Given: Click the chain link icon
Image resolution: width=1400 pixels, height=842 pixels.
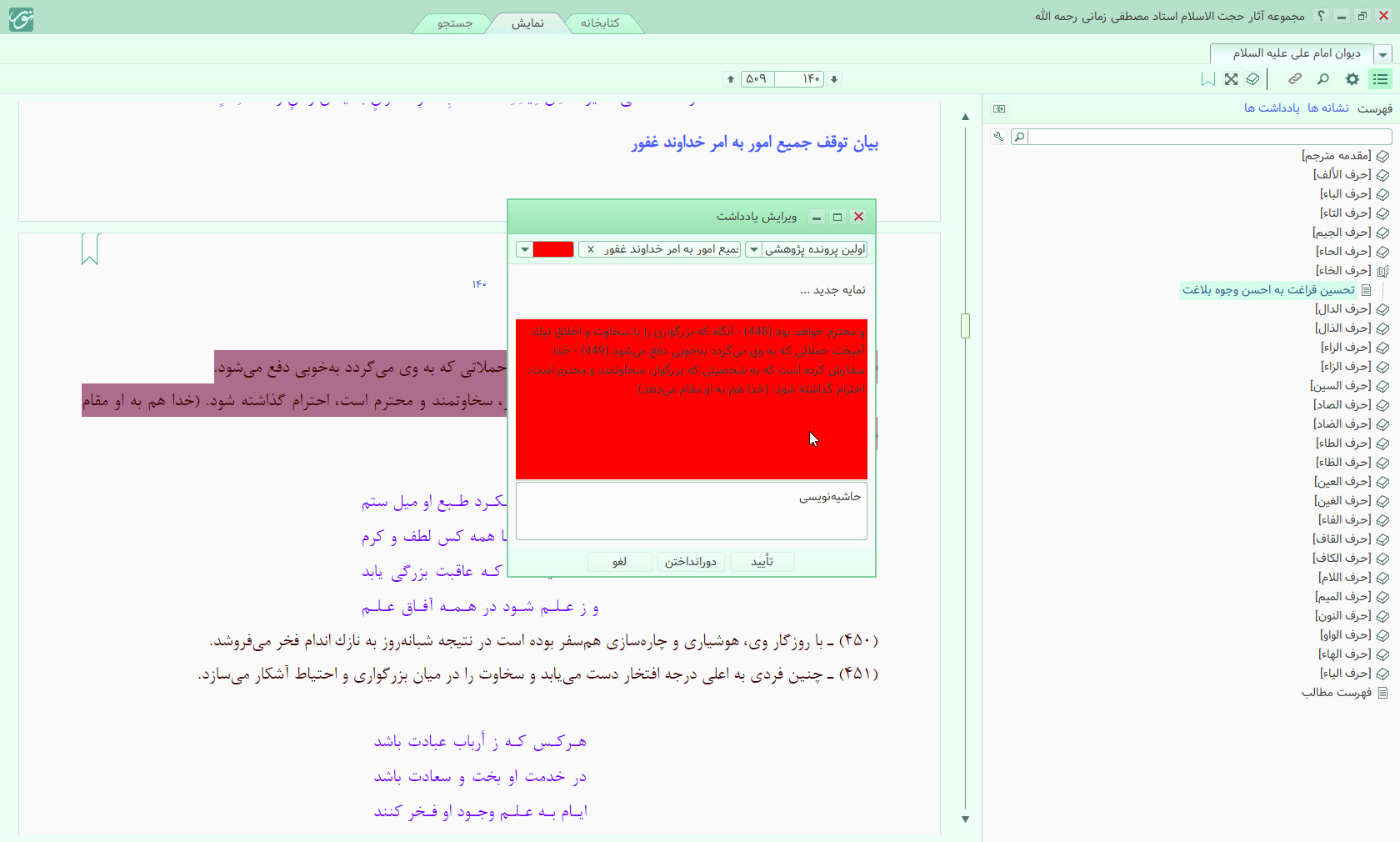Looking at the screenshot, I should [x=1294, y=79].
